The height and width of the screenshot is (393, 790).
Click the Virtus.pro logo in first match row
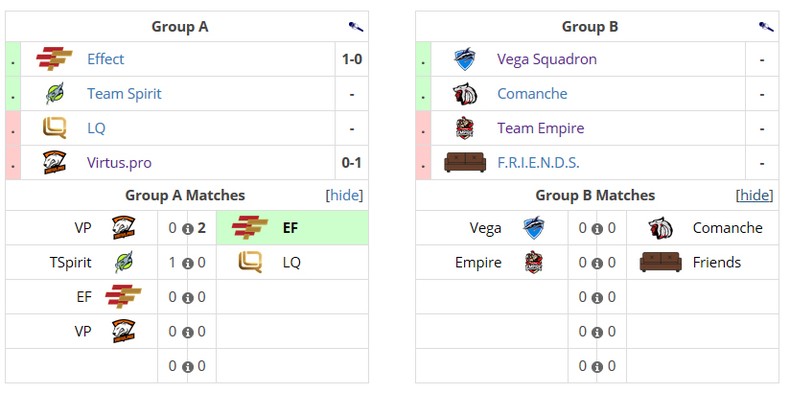pyautogui.click(x=123, y=228)
